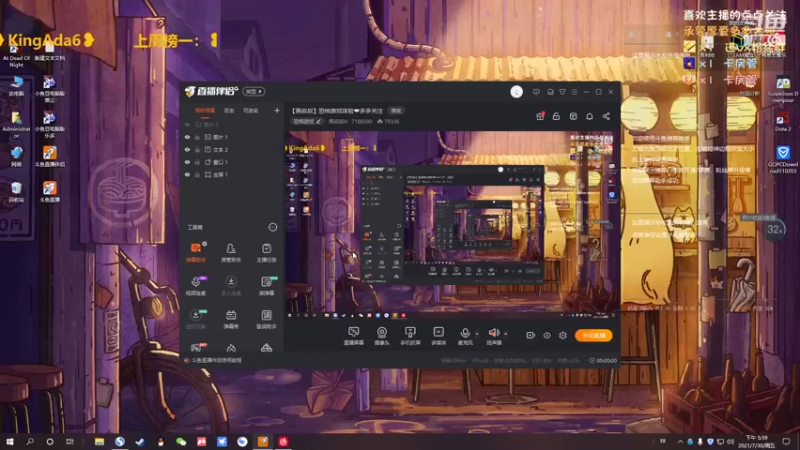Lock the 图片 1 source layer

coord(197,137)
